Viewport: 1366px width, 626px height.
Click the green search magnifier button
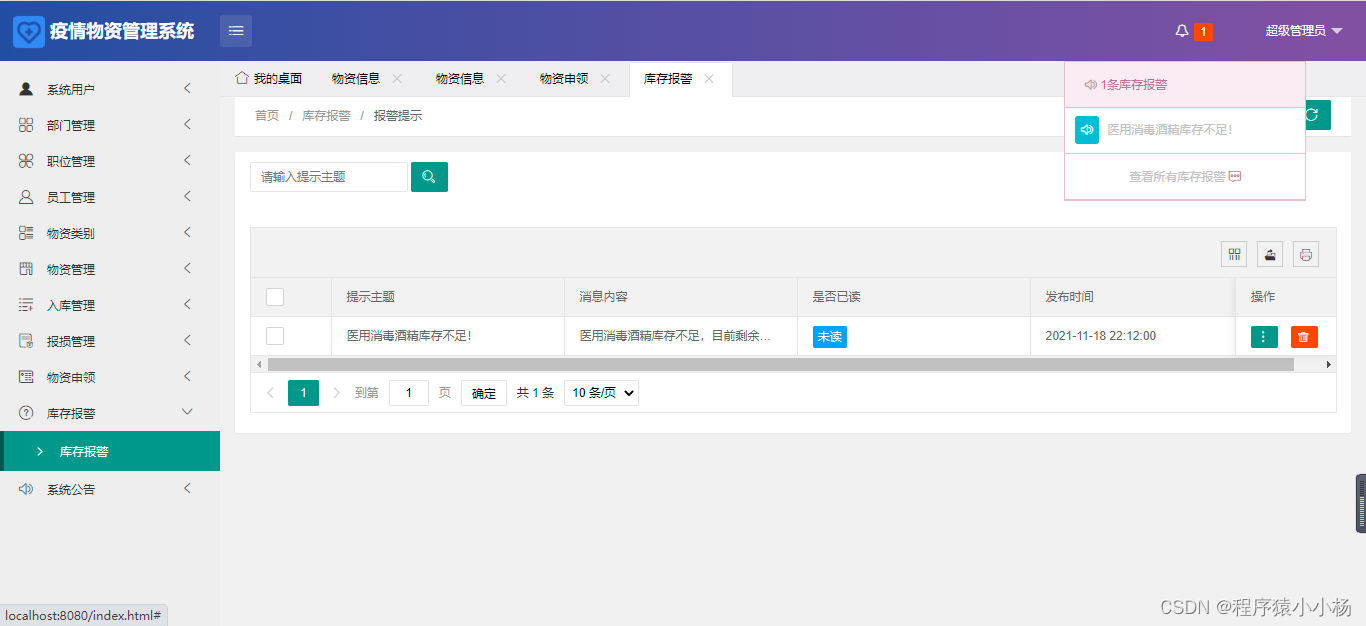429,177
